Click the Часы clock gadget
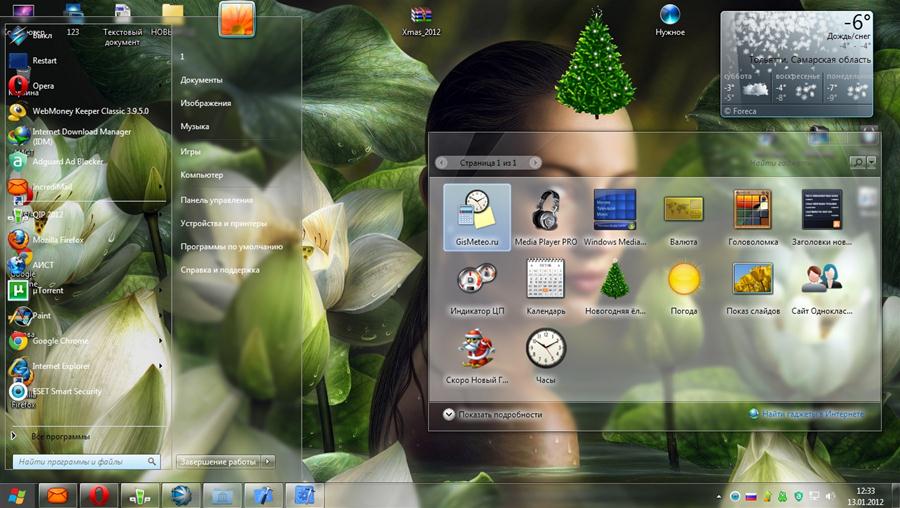Viewport: 900px width, 508px height. click(545, 354)
